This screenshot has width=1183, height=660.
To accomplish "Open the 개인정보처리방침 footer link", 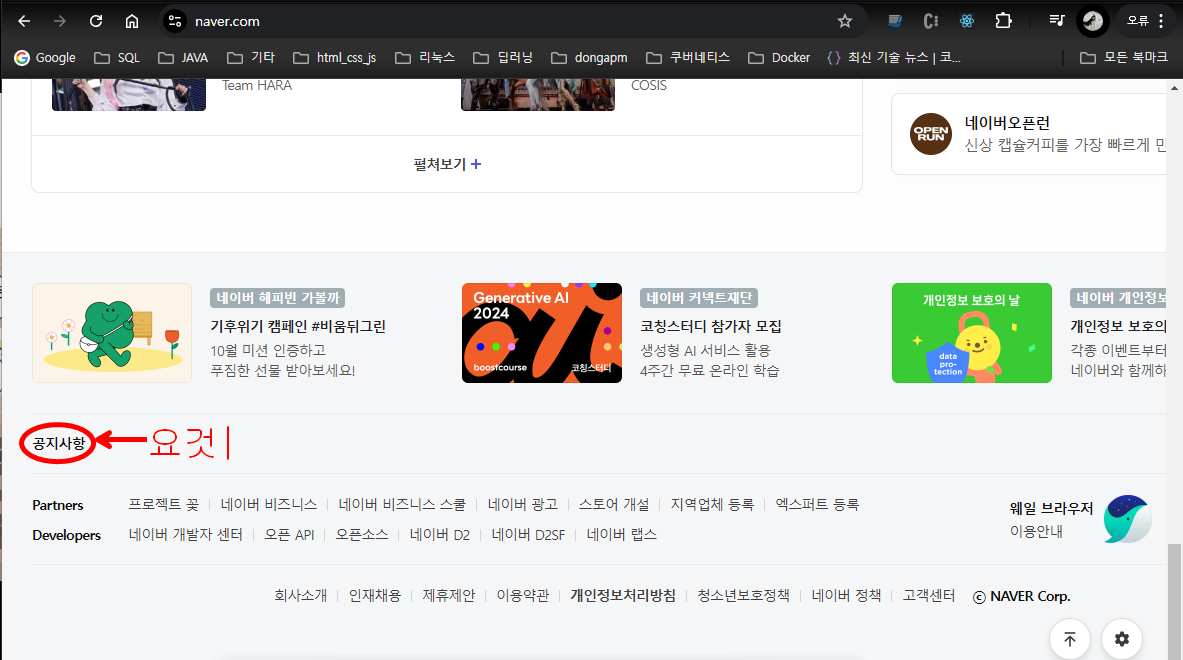I will click(x=622, y=595).
